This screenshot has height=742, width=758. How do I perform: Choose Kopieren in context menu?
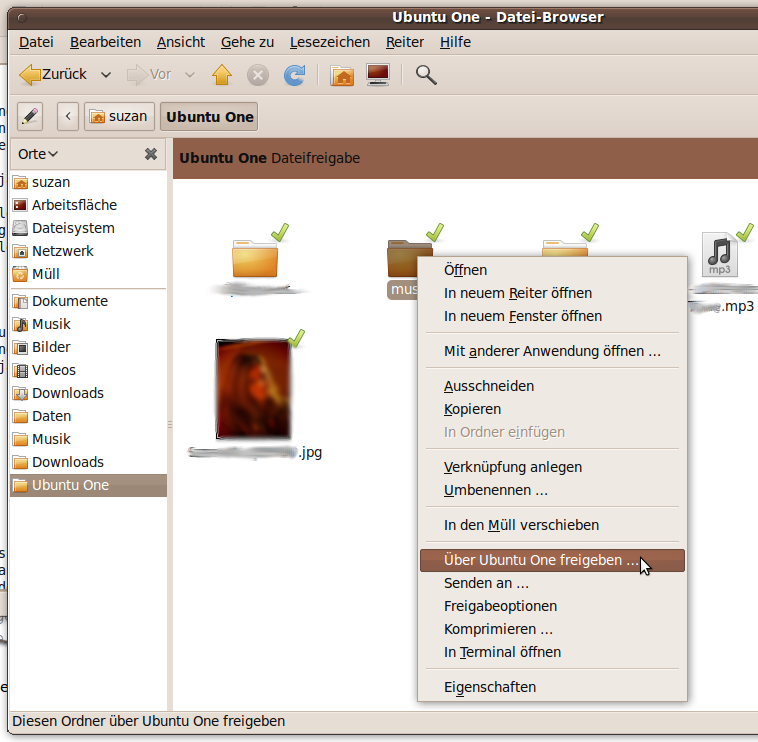point(552,409)
